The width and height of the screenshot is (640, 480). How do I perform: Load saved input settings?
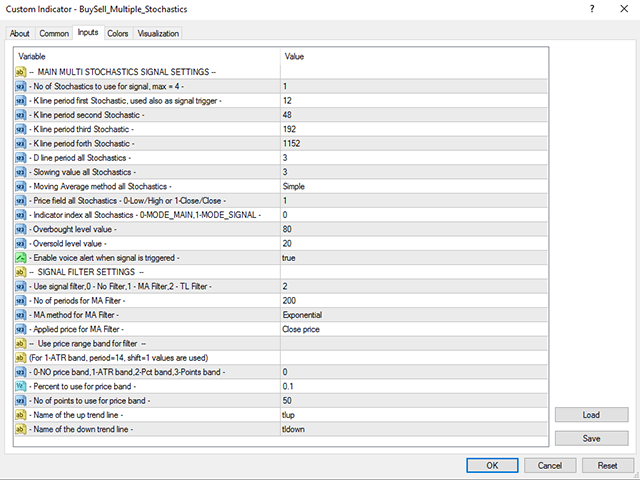591,415
